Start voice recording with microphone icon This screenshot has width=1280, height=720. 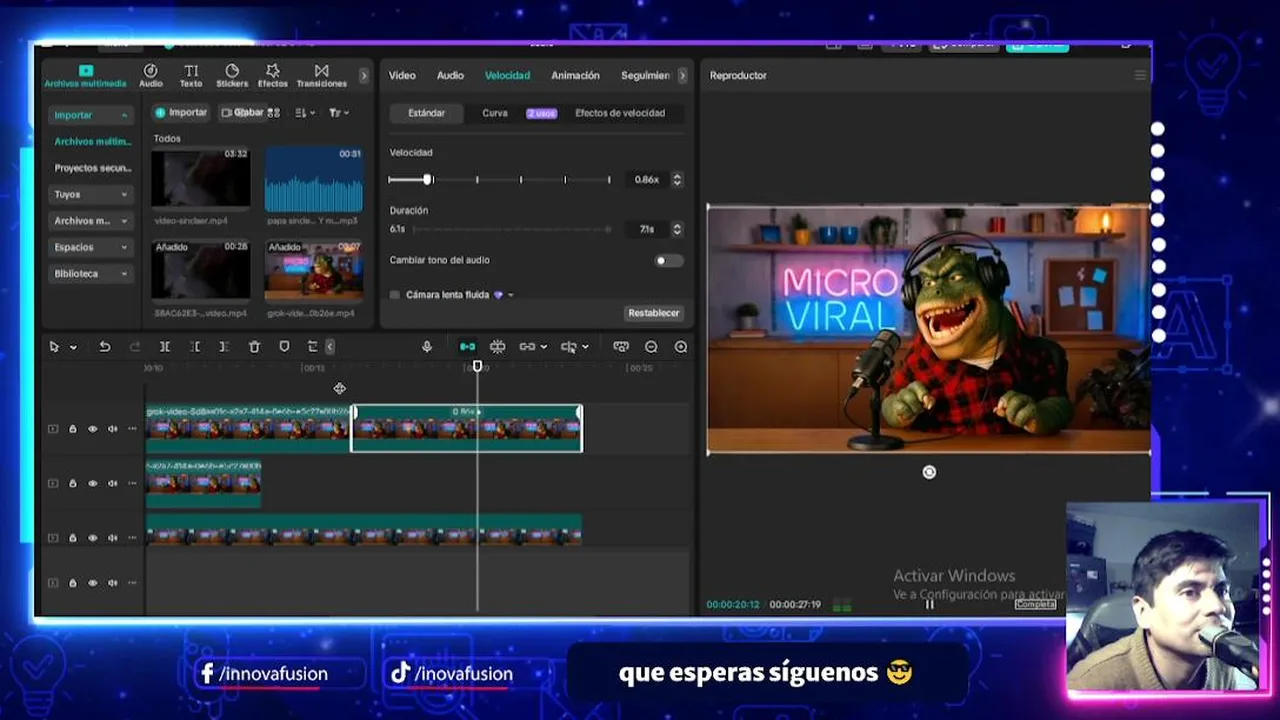pos(427,347)
